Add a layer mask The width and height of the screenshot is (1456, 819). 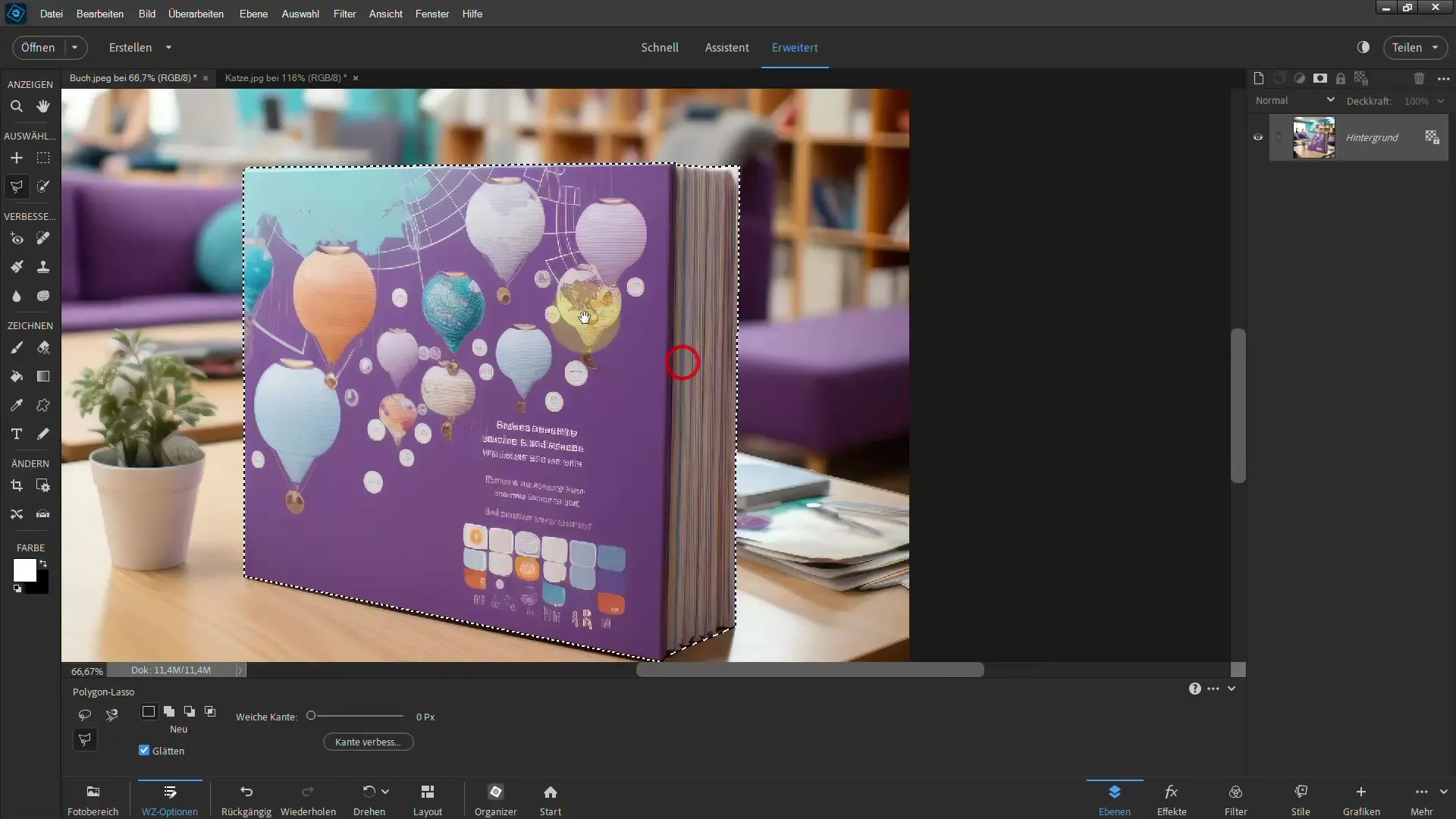[1320, 78]
